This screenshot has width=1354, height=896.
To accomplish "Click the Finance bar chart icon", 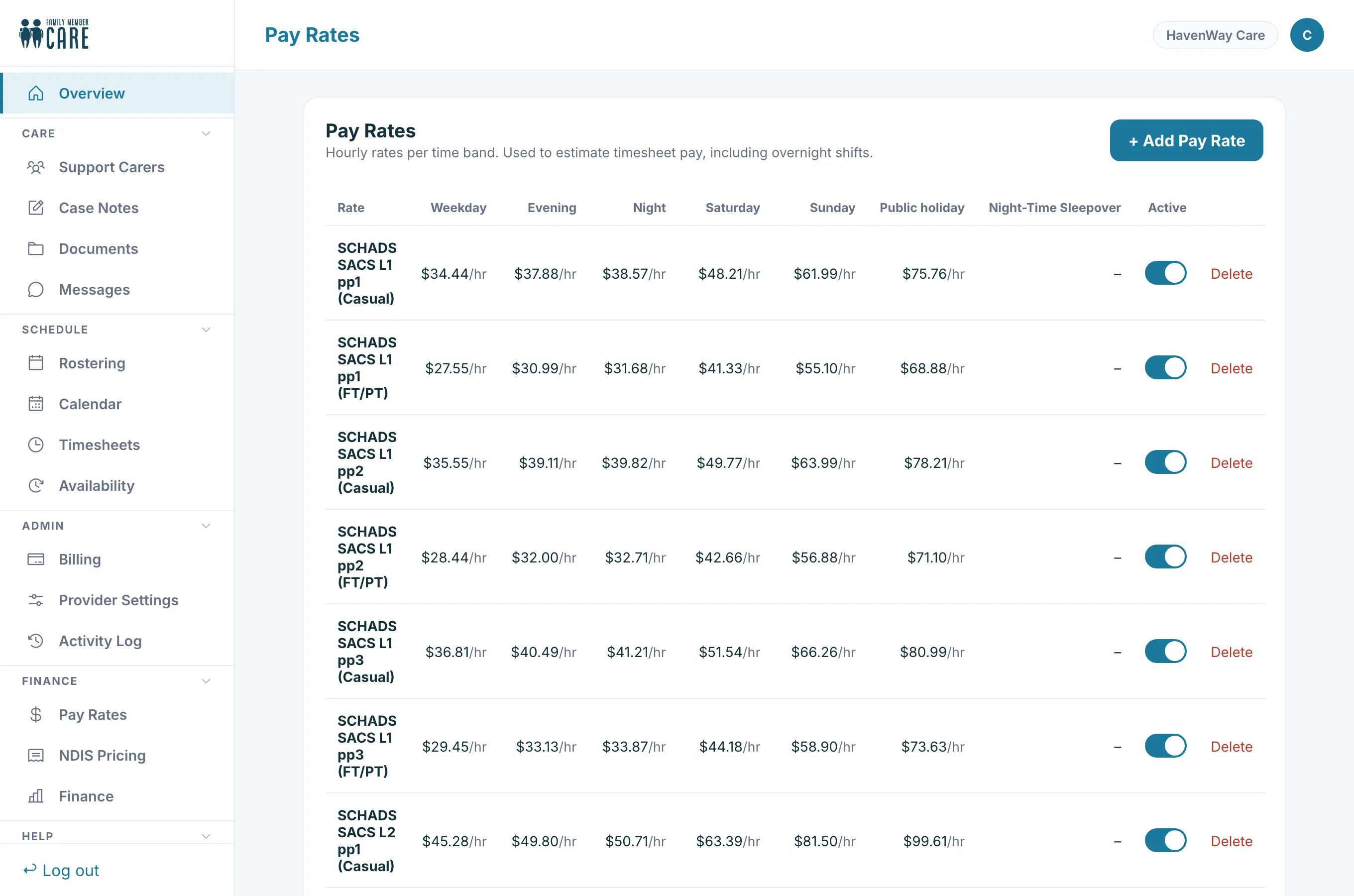I will tap(36, 796).
